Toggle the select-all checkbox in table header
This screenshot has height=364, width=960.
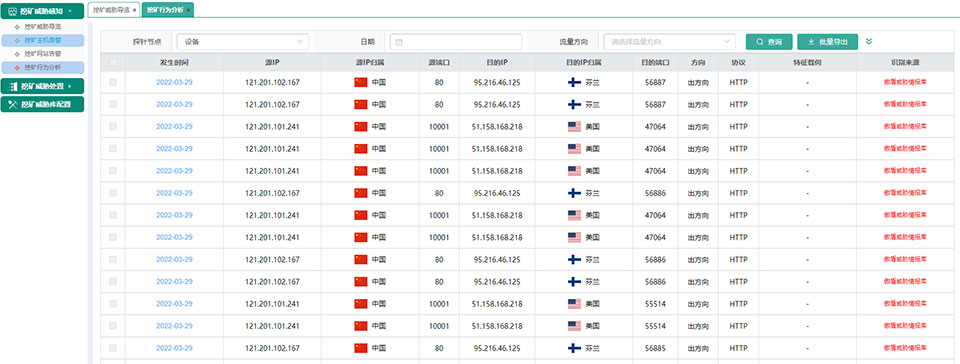tap(113, 62)
